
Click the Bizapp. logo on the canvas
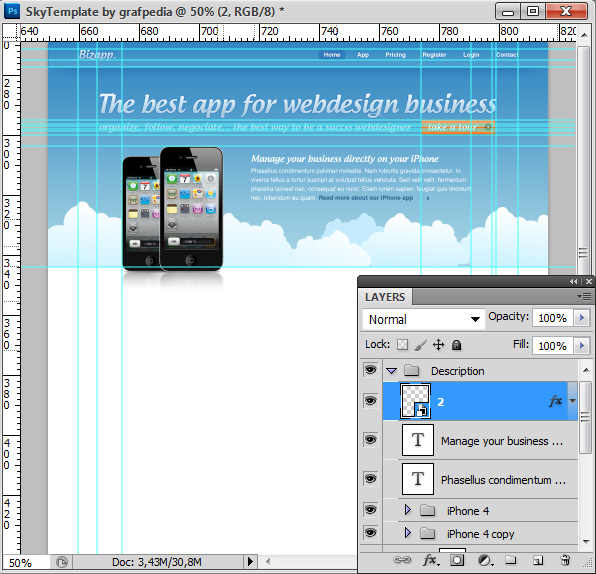tap(97, 54)
